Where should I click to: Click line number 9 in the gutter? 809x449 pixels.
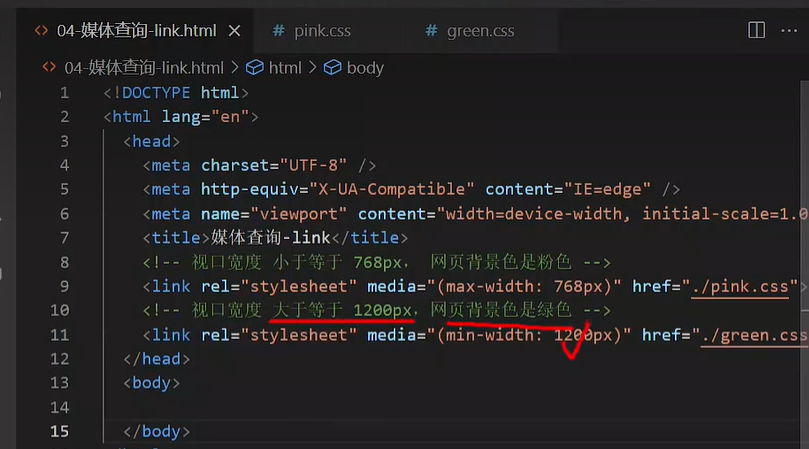click(64, 287)
